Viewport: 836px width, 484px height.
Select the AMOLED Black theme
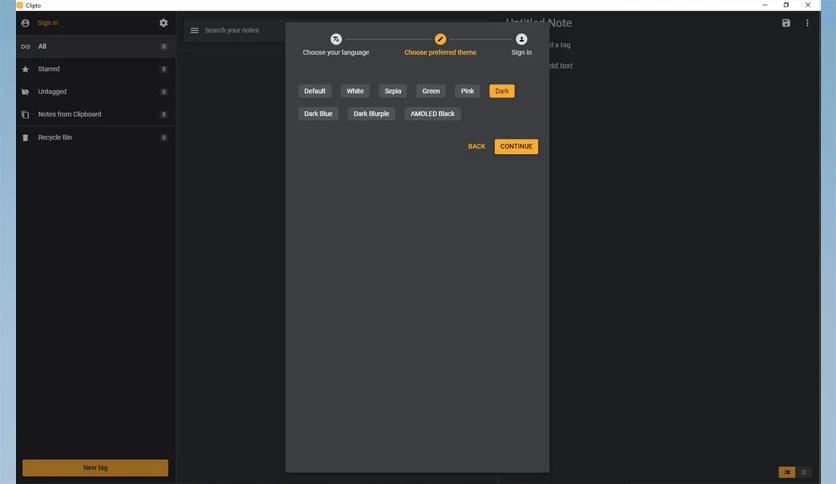432,114
